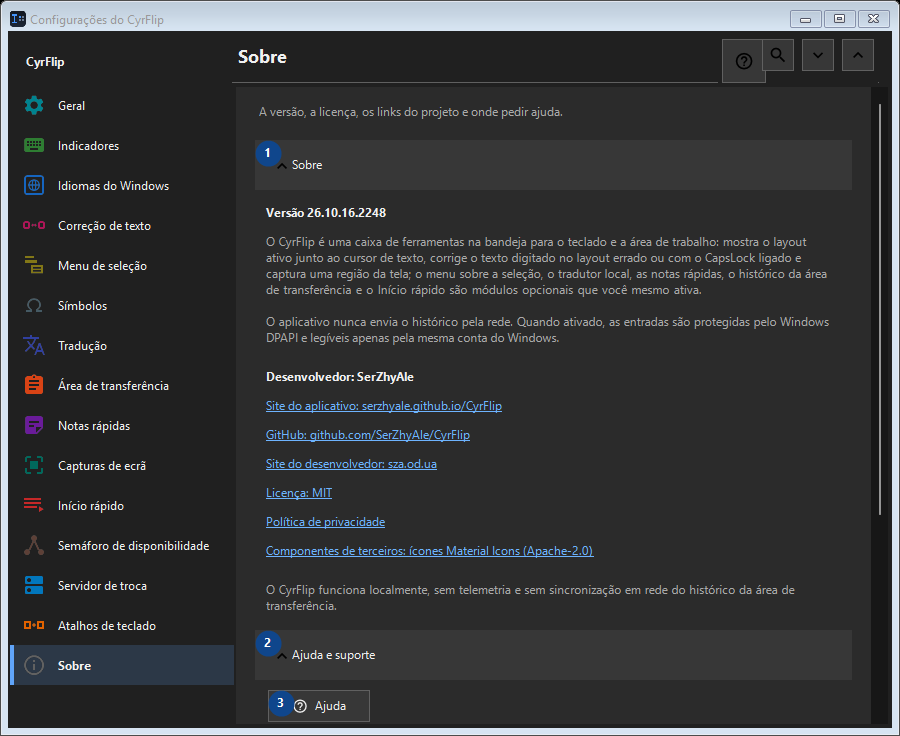
Task: Open Atalhos de teclado page
Action: point(122,626)
